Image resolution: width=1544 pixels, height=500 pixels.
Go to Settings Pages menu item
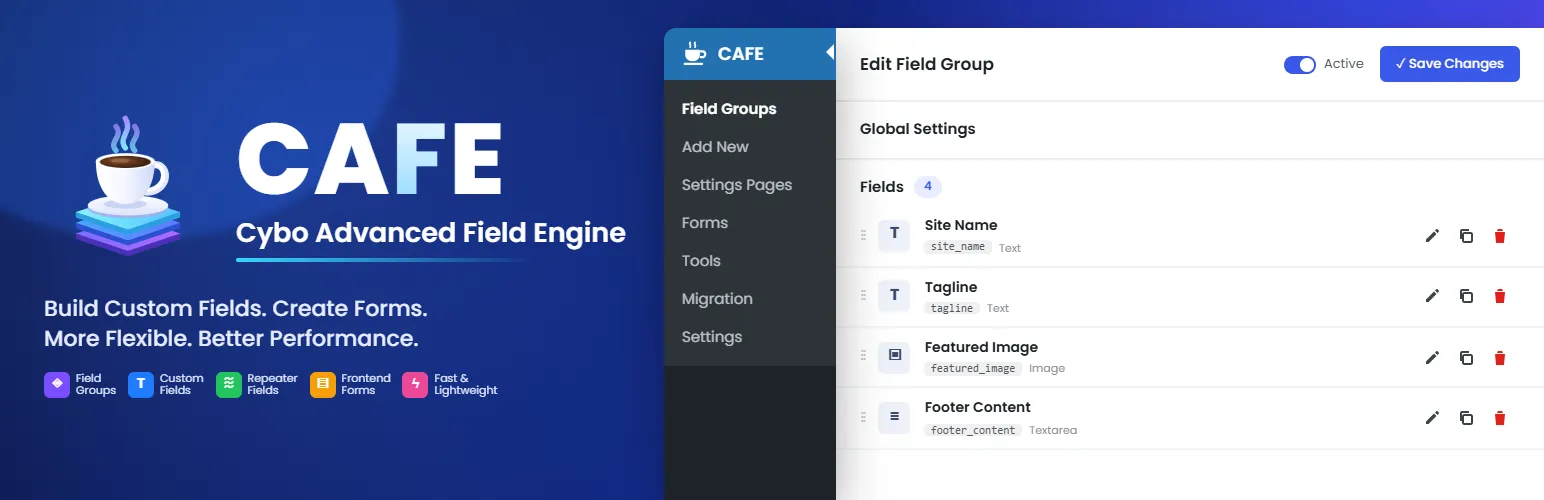pyautogui.click(x=737, y=185)
